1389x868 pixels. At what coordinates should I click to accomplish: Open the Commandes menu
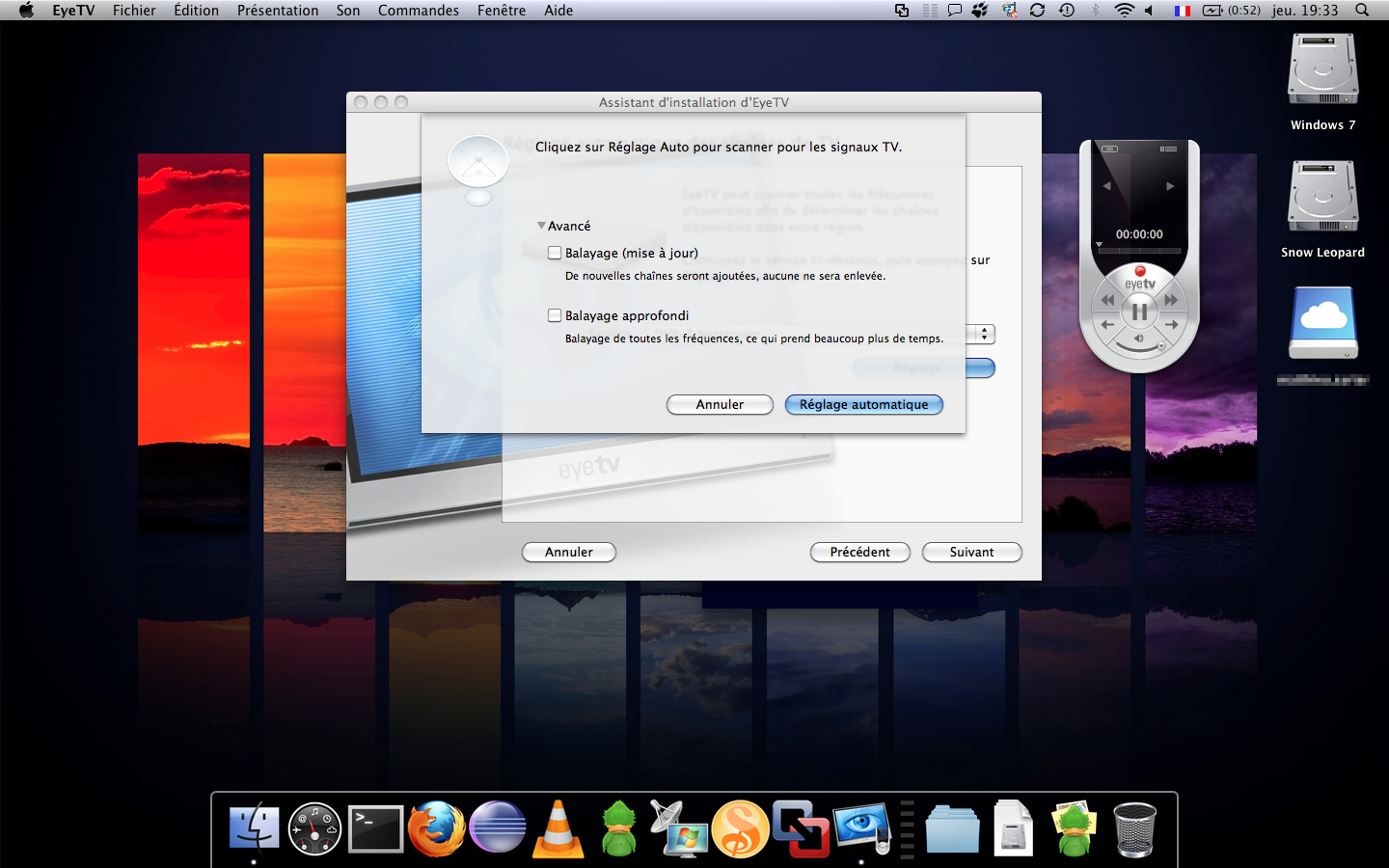419,11
